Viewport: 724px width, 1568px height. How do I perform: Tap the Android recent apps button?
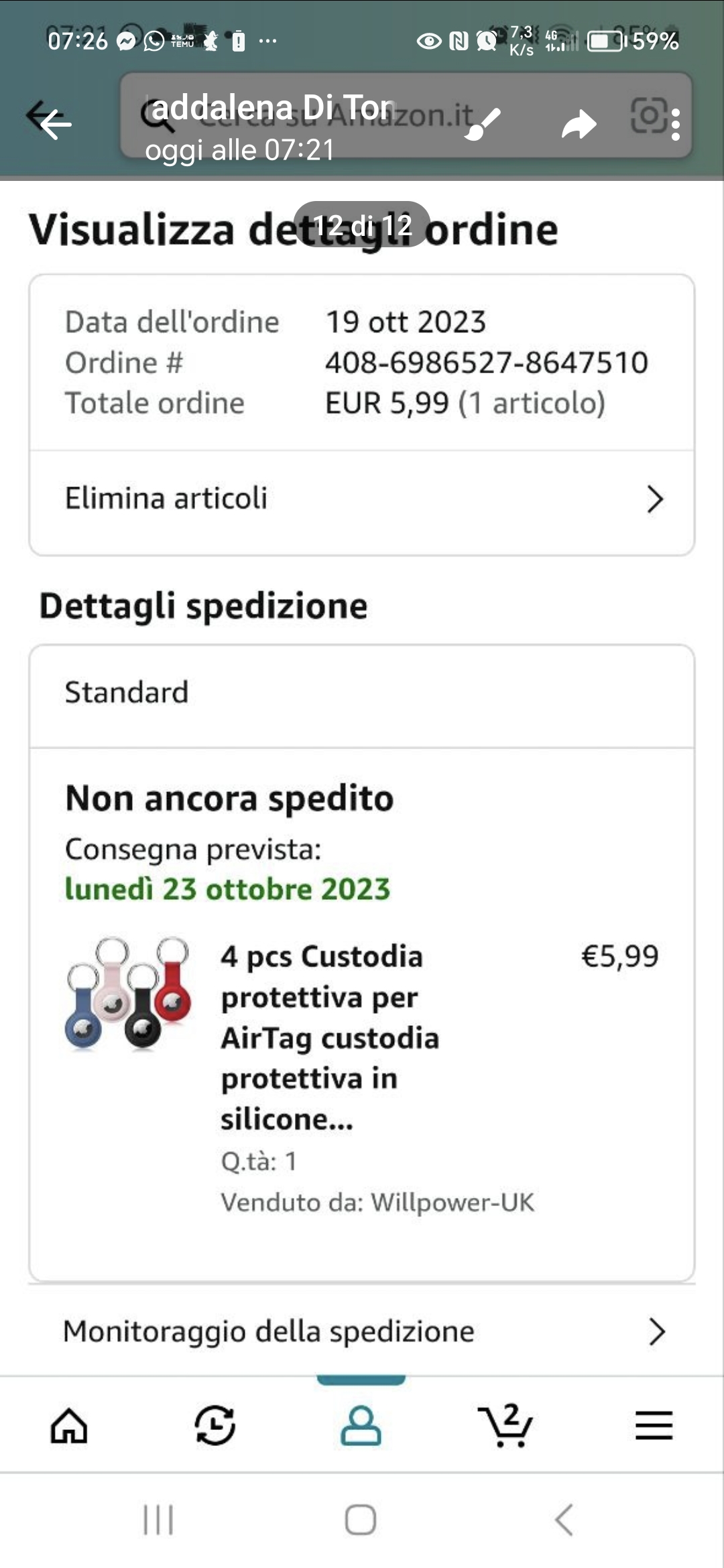[158, 1519]
